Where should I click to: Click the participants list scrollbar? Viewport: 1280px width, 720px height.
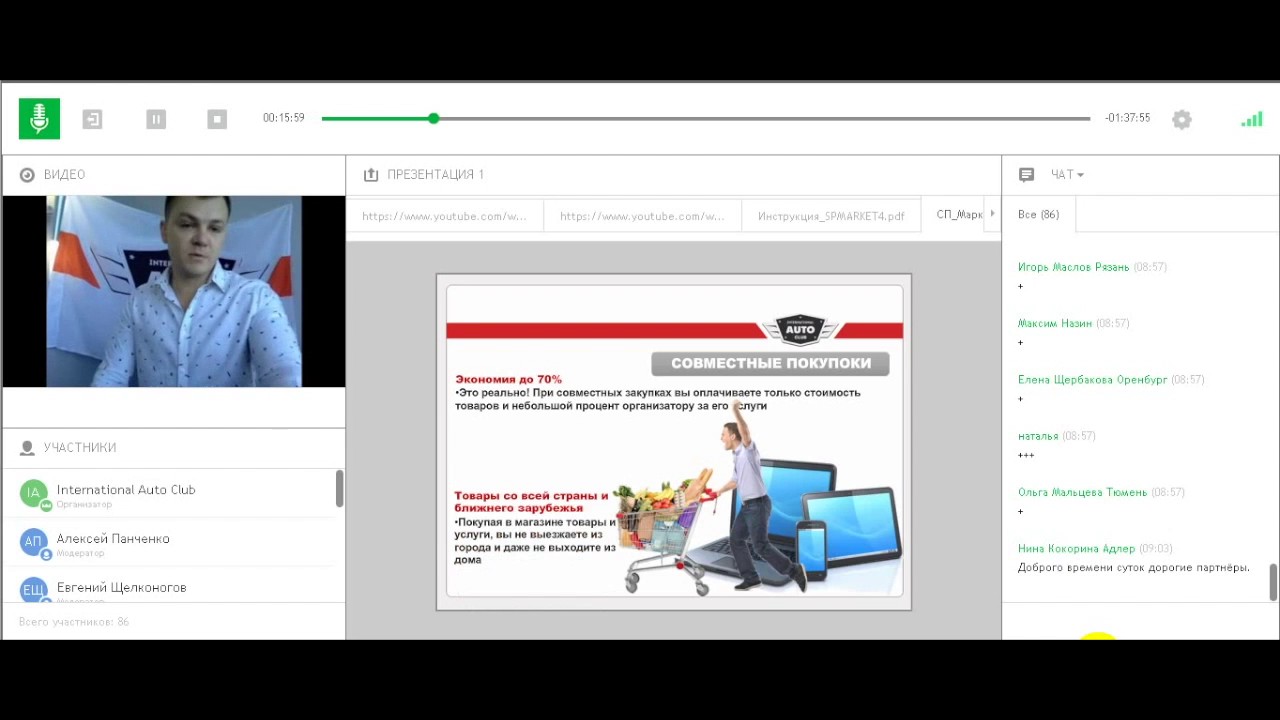pyautogui.click(x=340, y=488)
